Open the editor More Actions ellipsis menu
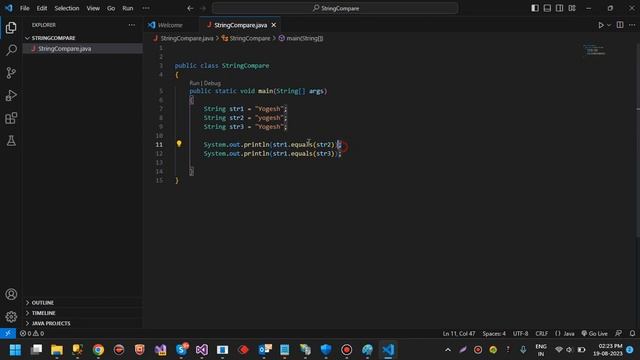This screenshot has height=360, width=640. pyautogui.click(x=632, y=25)
